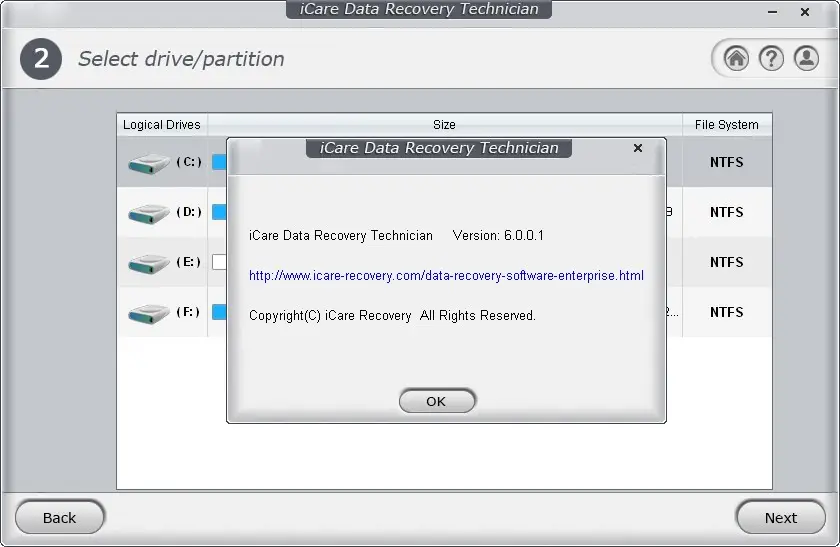Select NTFS cell in E: row
Viewport: 840px width, 547px height.
coord(726,262)
